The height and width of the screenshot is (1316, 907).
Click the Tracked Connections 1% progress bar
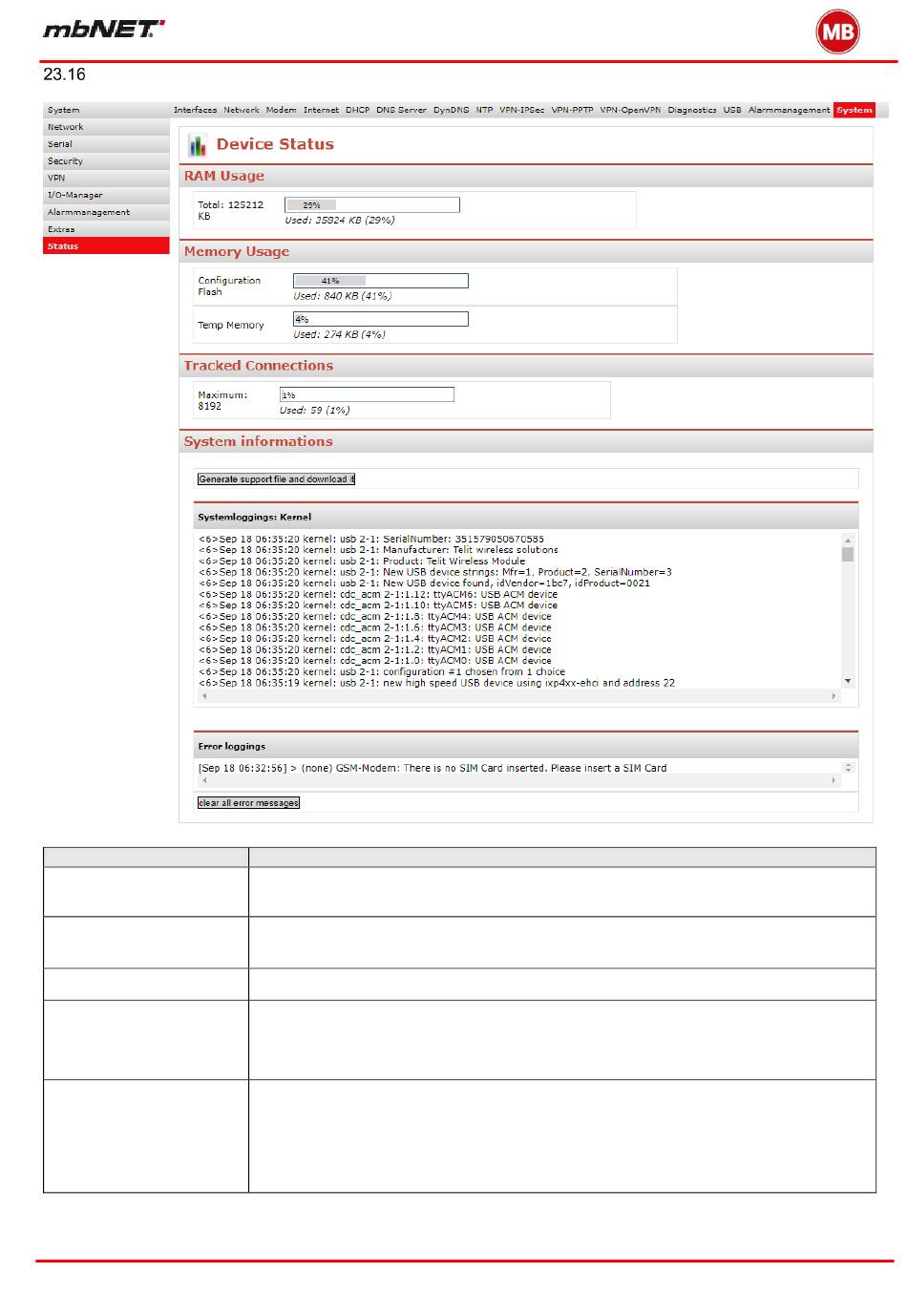point(367,394)
